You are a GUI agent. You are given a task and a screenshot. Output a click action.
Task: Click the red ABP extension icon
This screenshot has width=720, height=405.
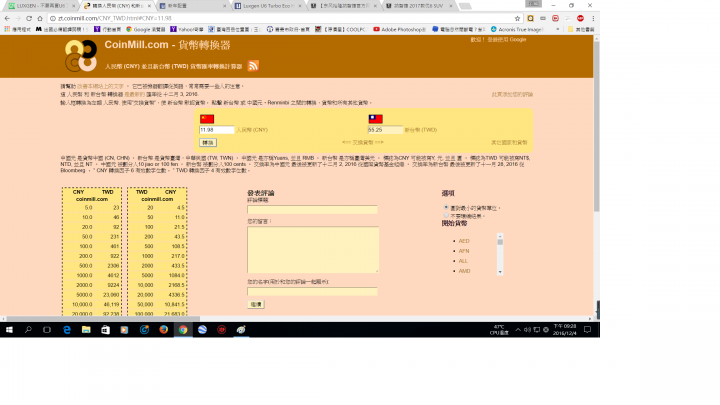coord(580,18)
